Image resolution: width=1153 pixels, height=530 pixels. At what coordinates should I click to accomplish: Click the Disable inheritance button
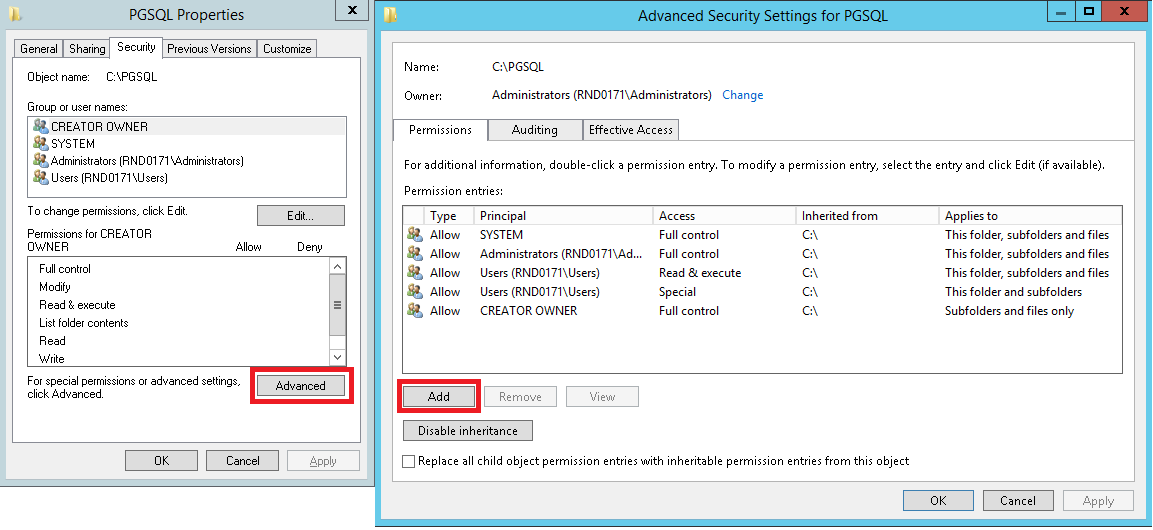click(468, 431)
